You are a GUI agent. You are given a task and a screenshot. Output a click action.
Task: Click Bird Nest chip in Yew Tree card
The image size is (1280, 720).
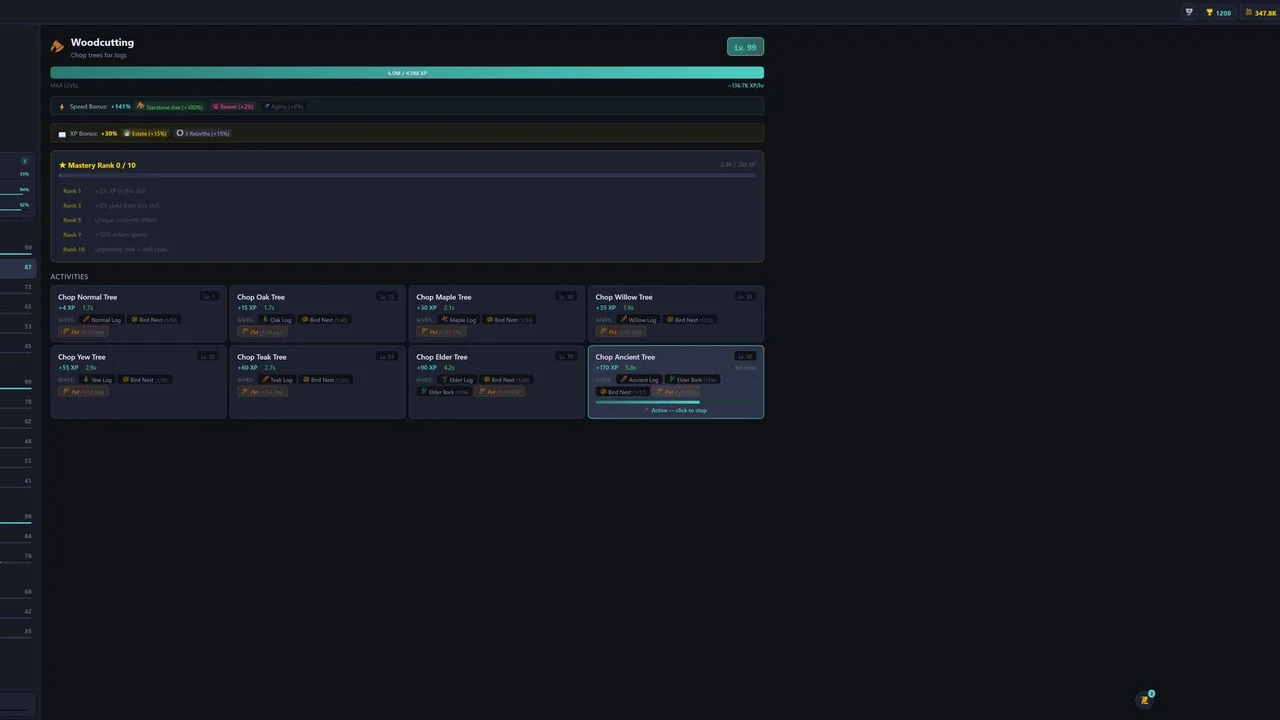[146, 380]
